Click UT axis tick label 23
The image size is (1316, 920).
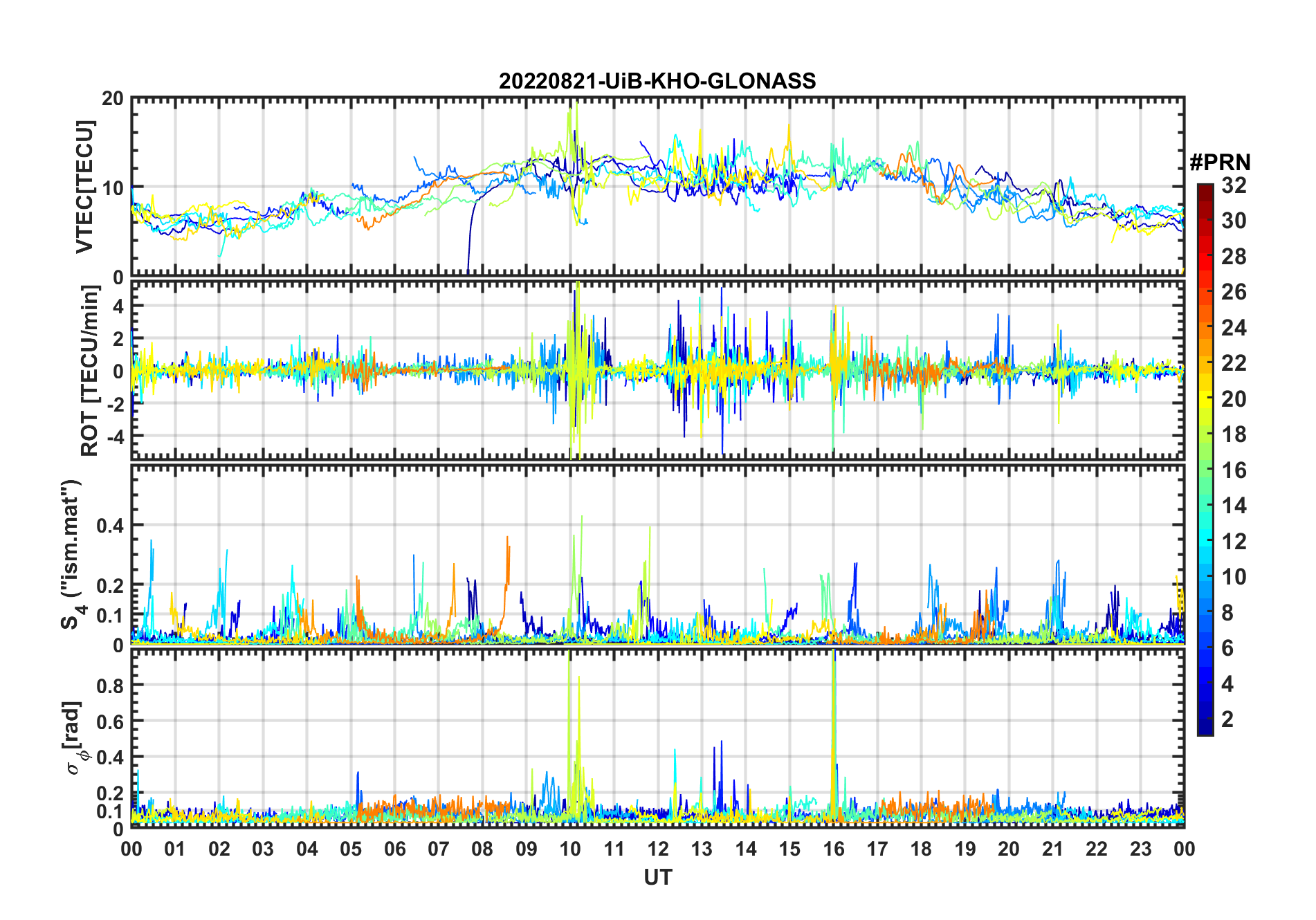[1141, 849]
